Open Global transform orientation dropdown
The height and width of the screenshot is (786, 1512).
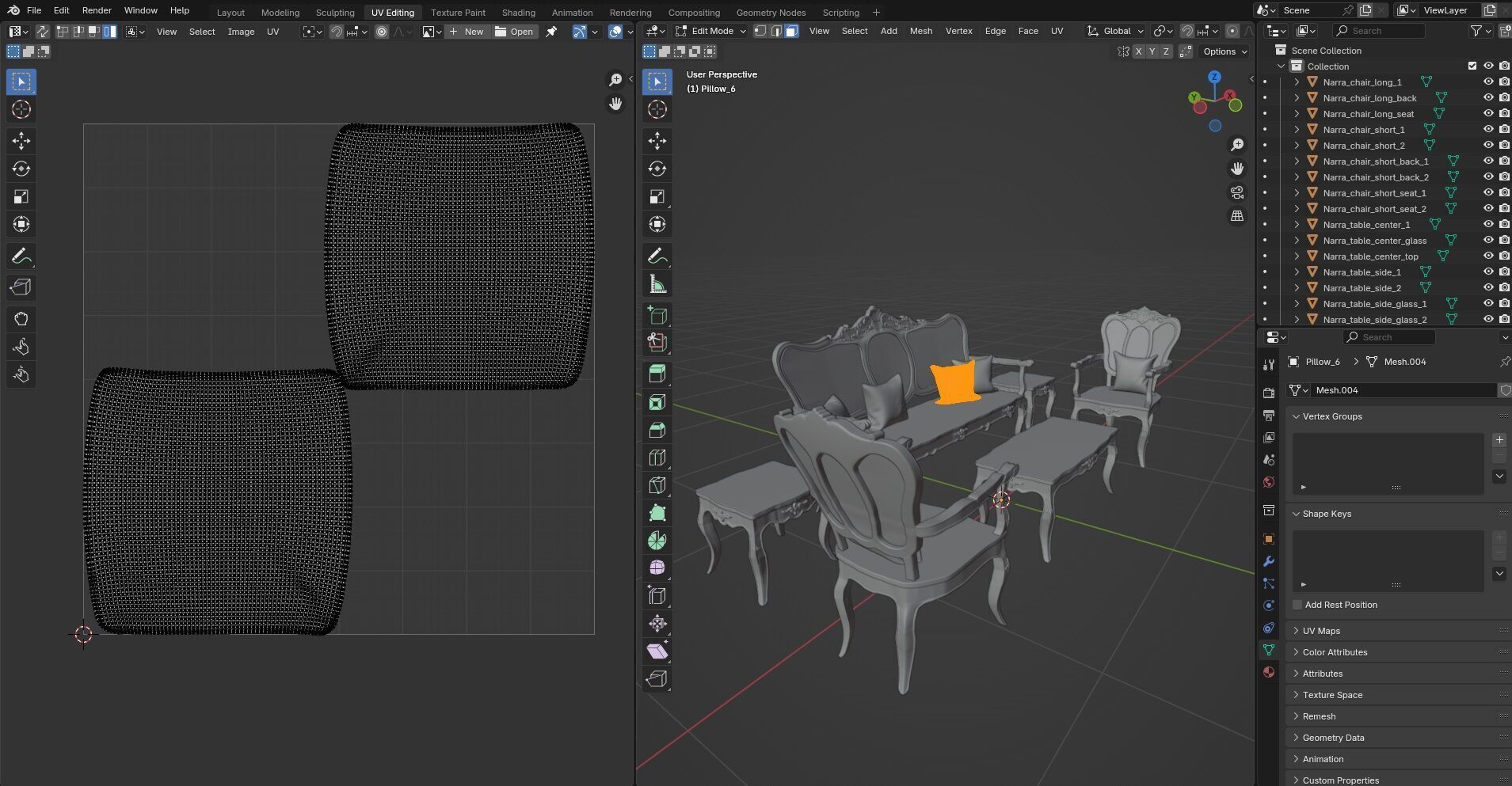(x=1115, y=31)
